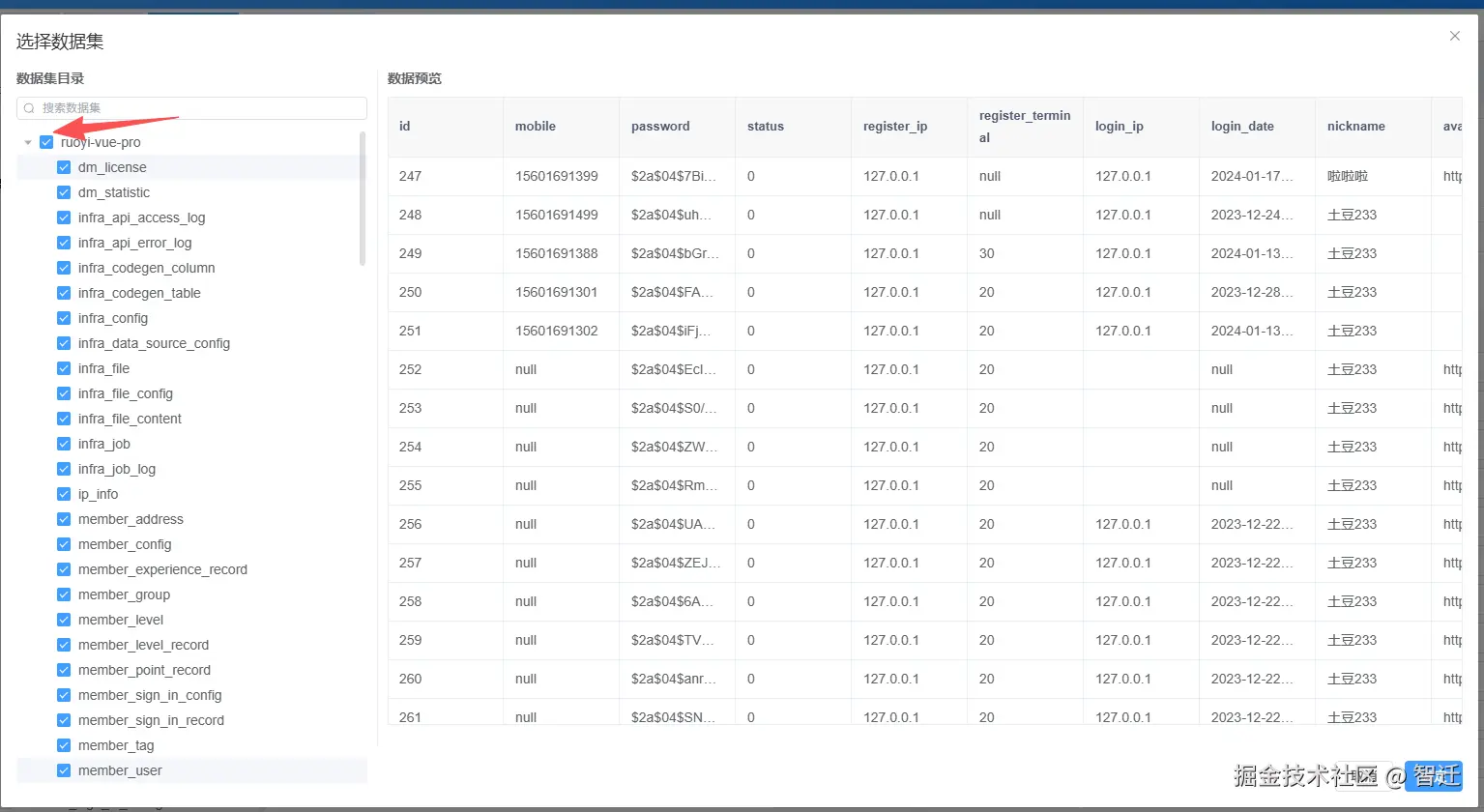Screen dimensions: 1484x812
Task: Toggle the ip_info checkbox
Action: pos(64,494)
